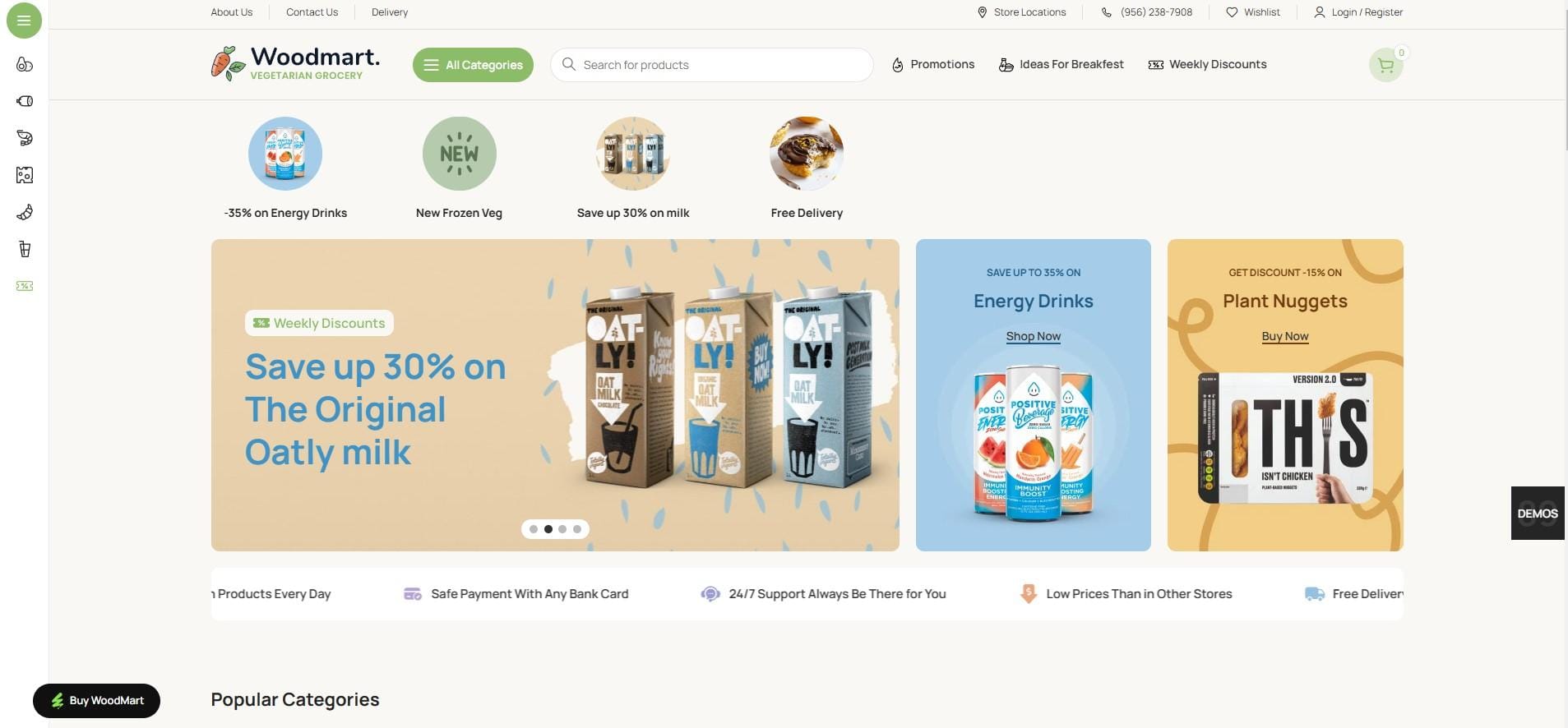
Task: Click the Buy WoodMart button
Action: tap(96, 701)
